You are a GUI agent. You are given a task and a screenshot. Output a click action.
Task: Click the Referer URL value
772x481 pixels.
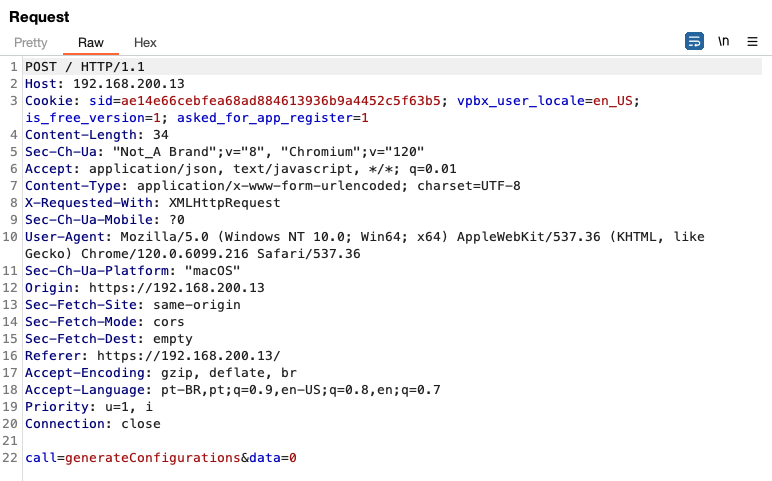(189, 356)
